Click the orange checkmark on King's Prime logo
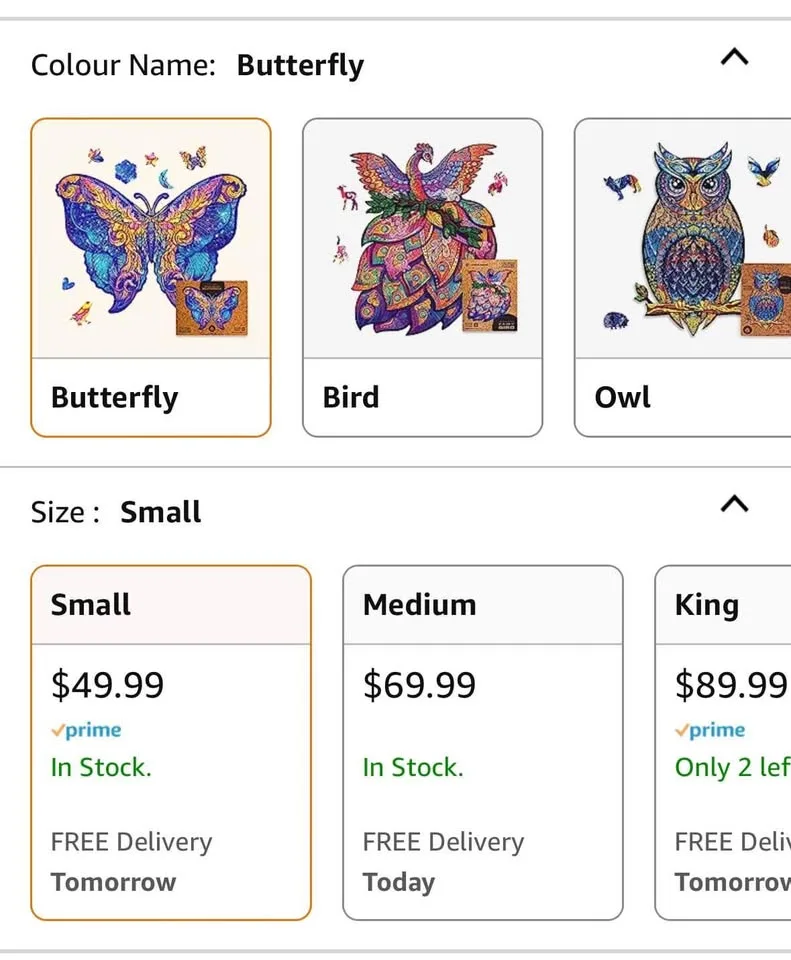 click(x=680, y=730)
